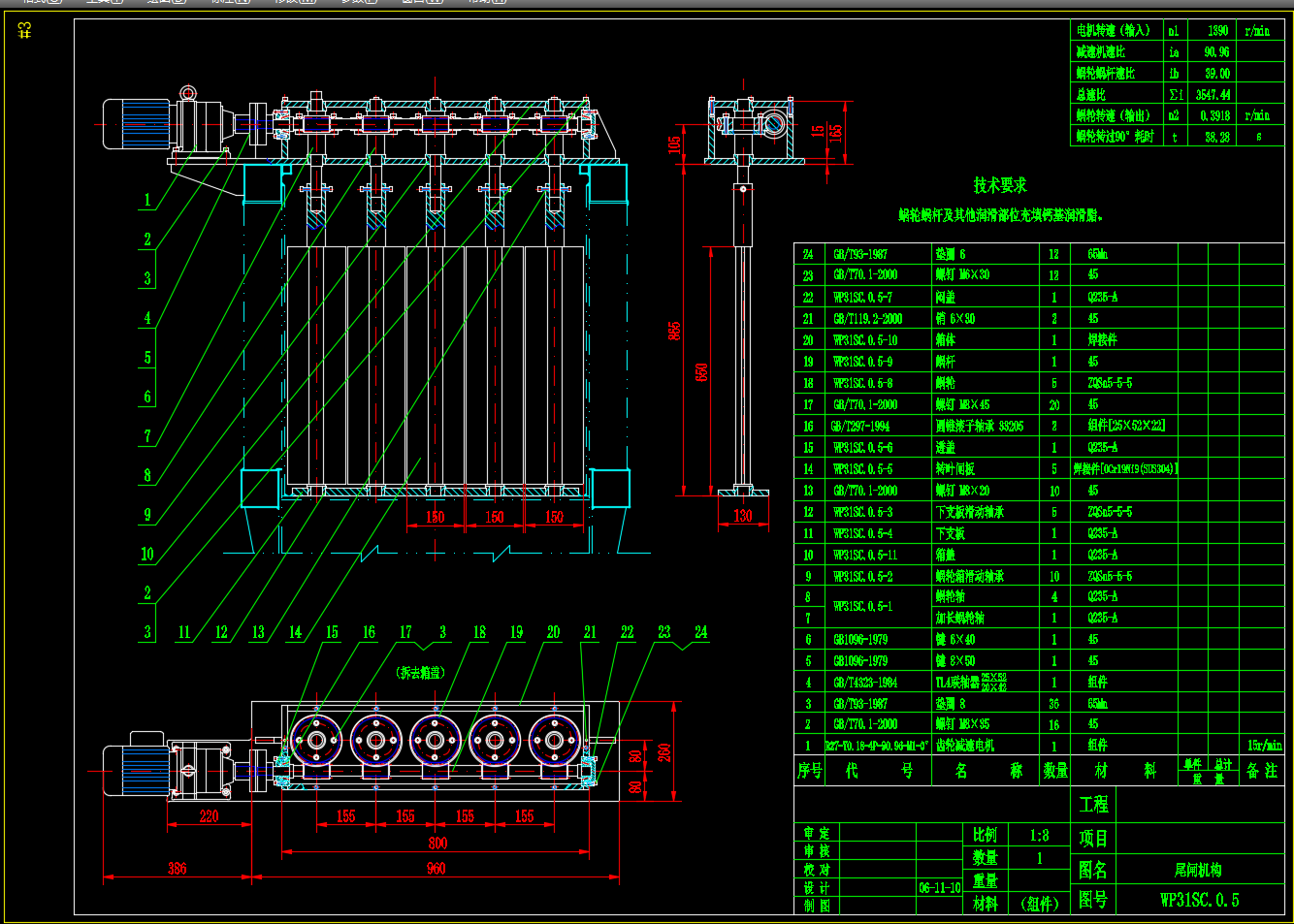This screenshot has height=924, width=1294.
Task: Click the drawing name 尾闸机构
Action: 1198,870
